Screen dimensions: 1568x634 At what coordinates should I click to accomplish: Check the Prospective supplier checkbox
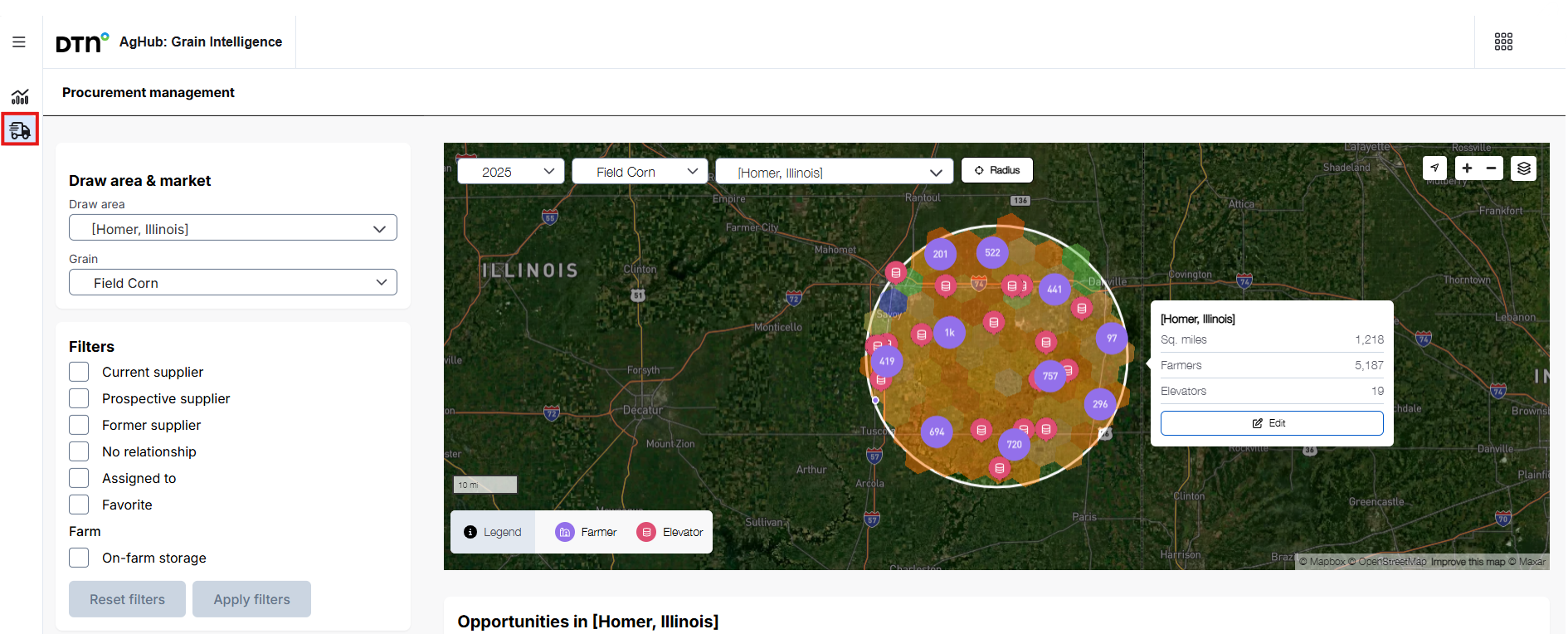point(79,398)
